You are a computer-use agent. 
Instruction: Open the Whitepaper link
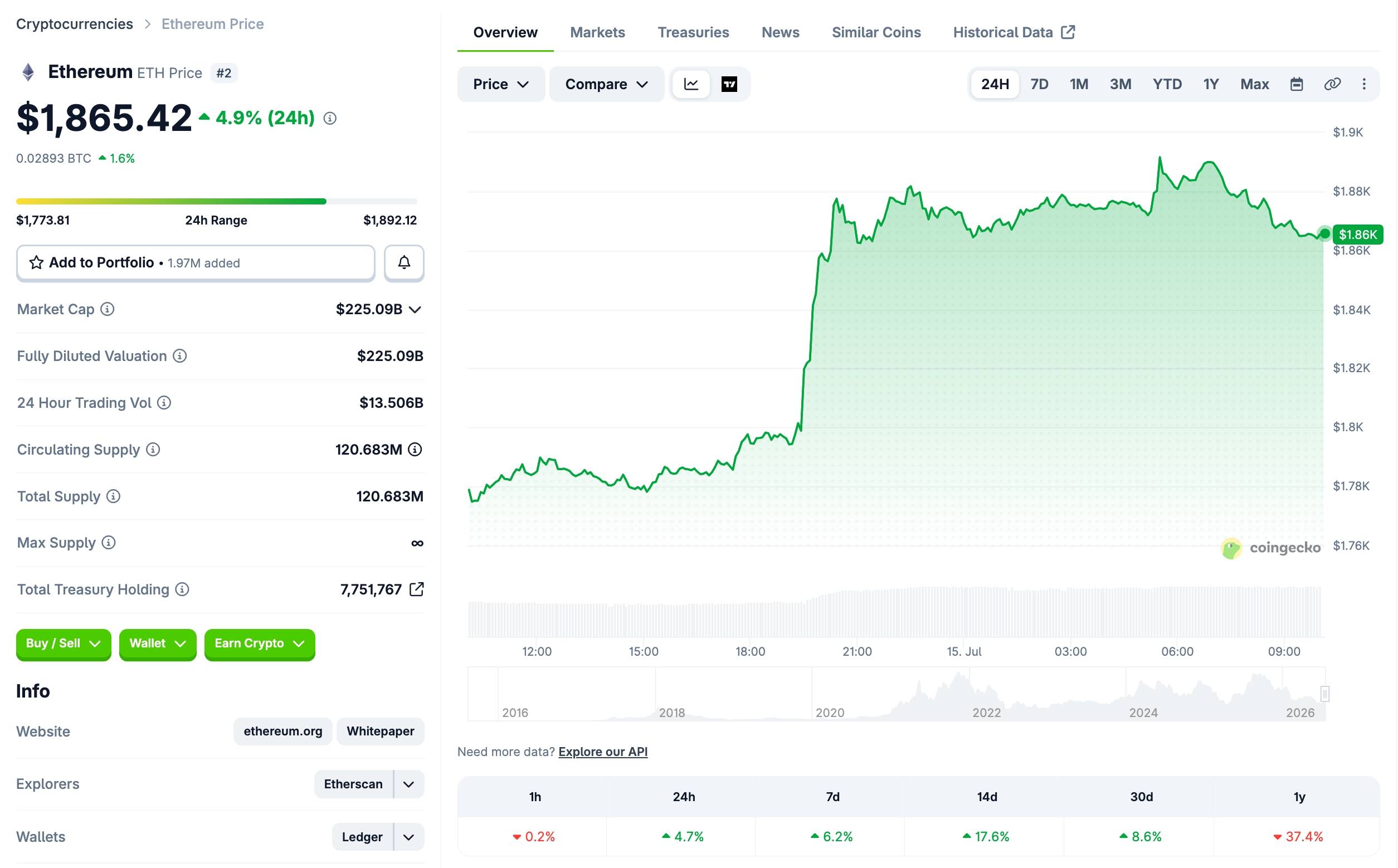pos(380,732)
